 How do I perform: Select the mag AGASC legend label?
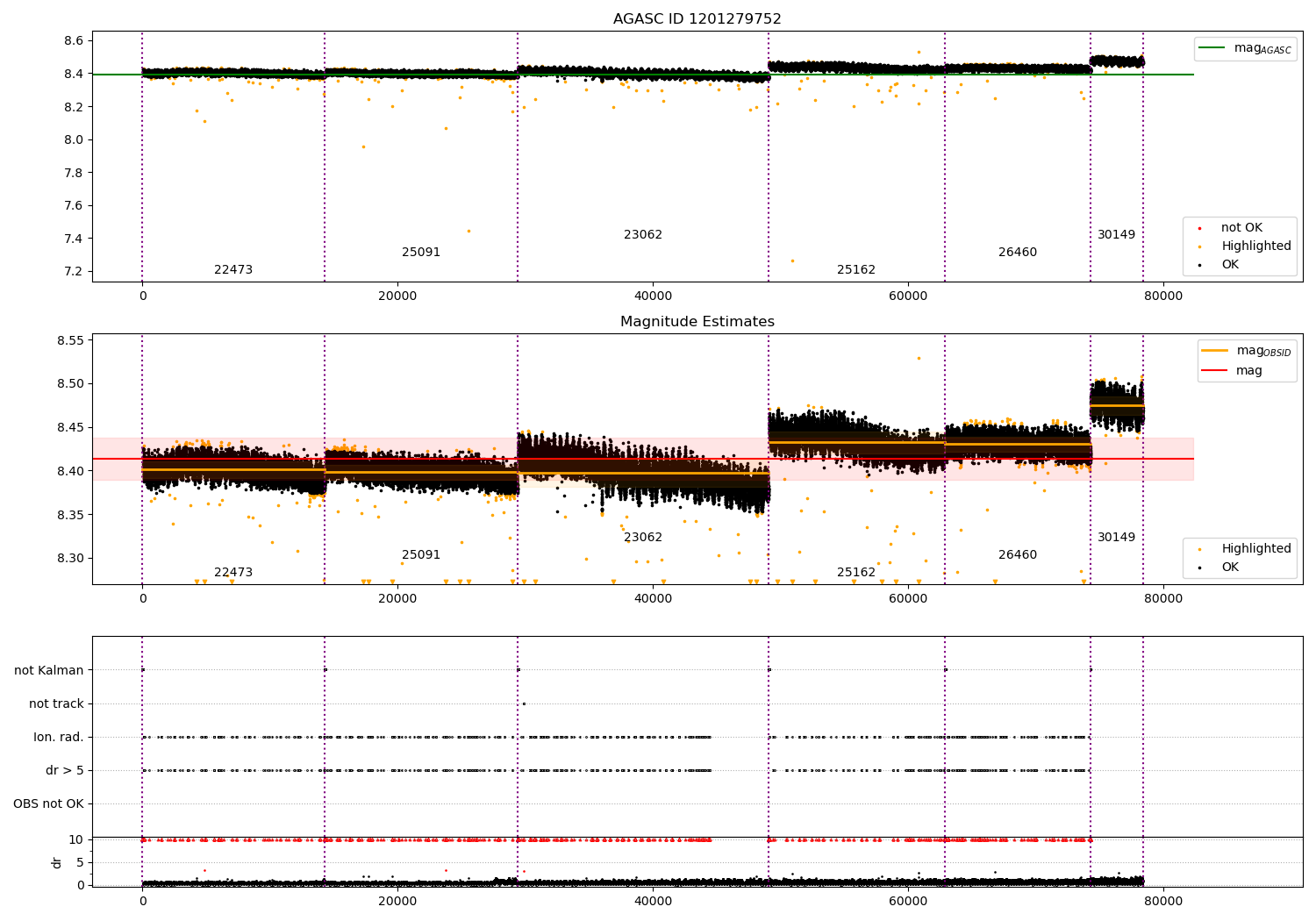click(1262, 48)
